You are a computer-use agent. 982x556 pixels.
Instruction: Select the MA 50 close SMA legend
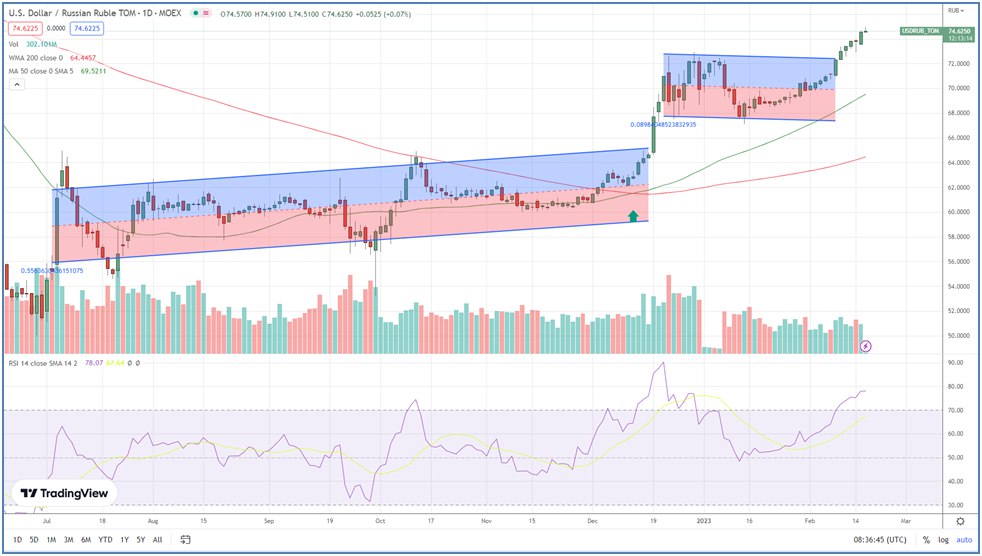pyautogui.click(x=41, y=71)
